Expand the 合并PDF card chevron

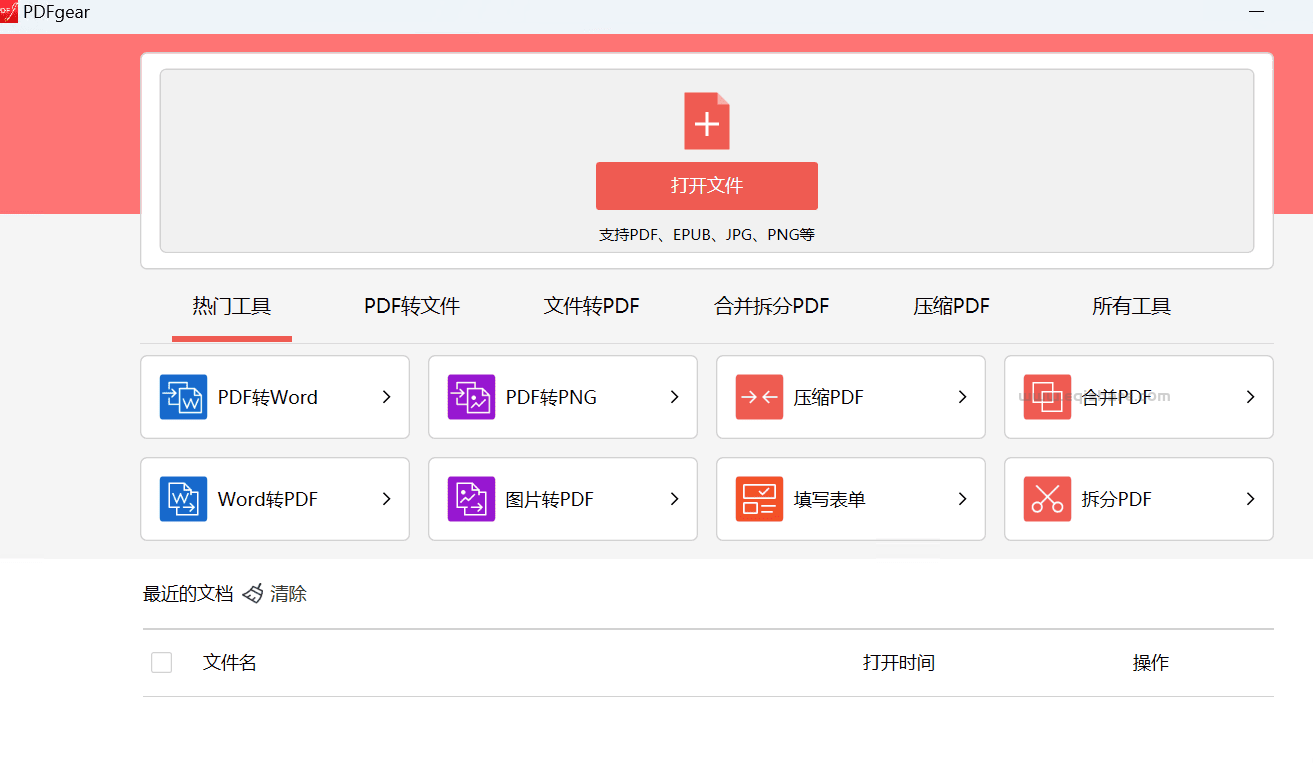point(1250,397)
